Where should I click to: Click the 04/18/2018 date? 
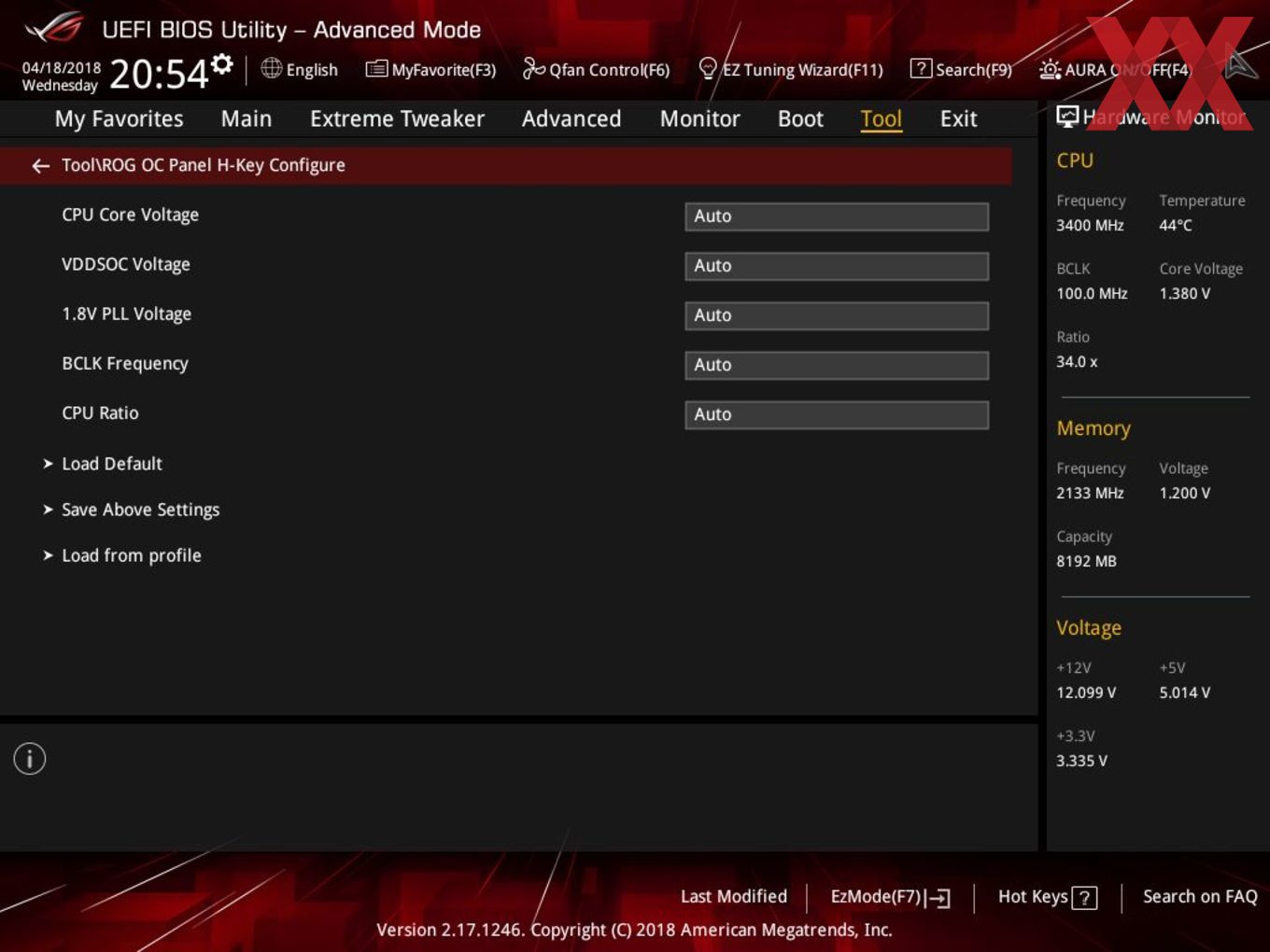62,68
